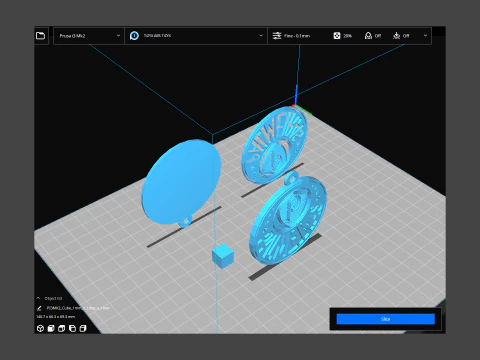
Task: Click the blue Slice button
Action: tap(386, 319)
